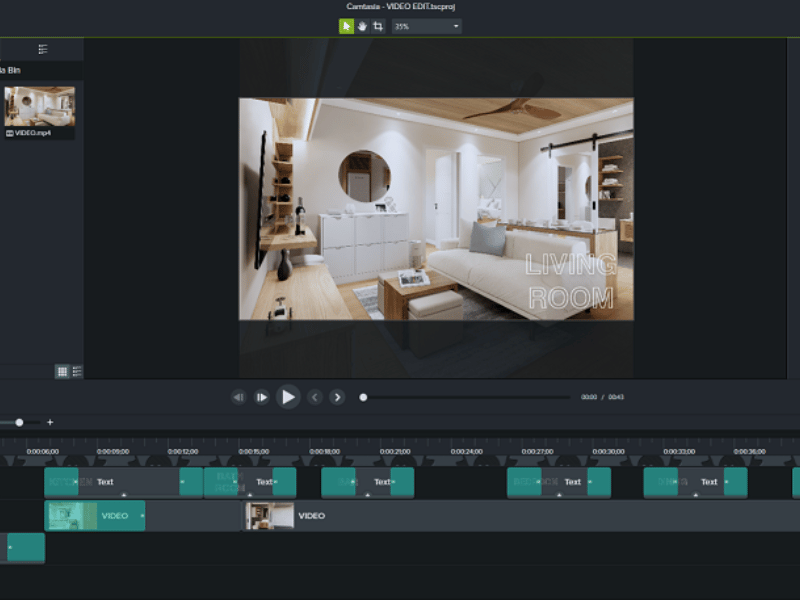Zoom in the timeline with plus button

tap(50, 422)
